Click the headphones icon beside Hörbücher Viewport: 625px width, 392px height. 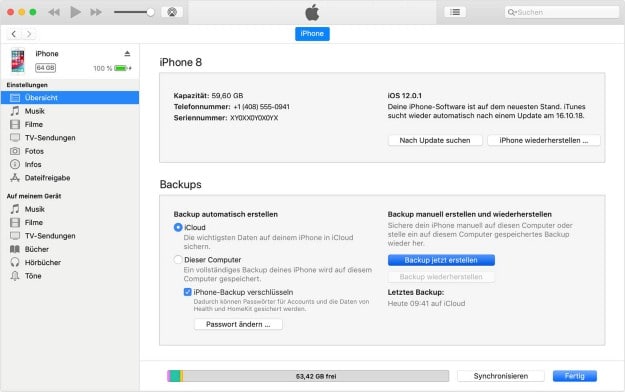coord(15,262)
